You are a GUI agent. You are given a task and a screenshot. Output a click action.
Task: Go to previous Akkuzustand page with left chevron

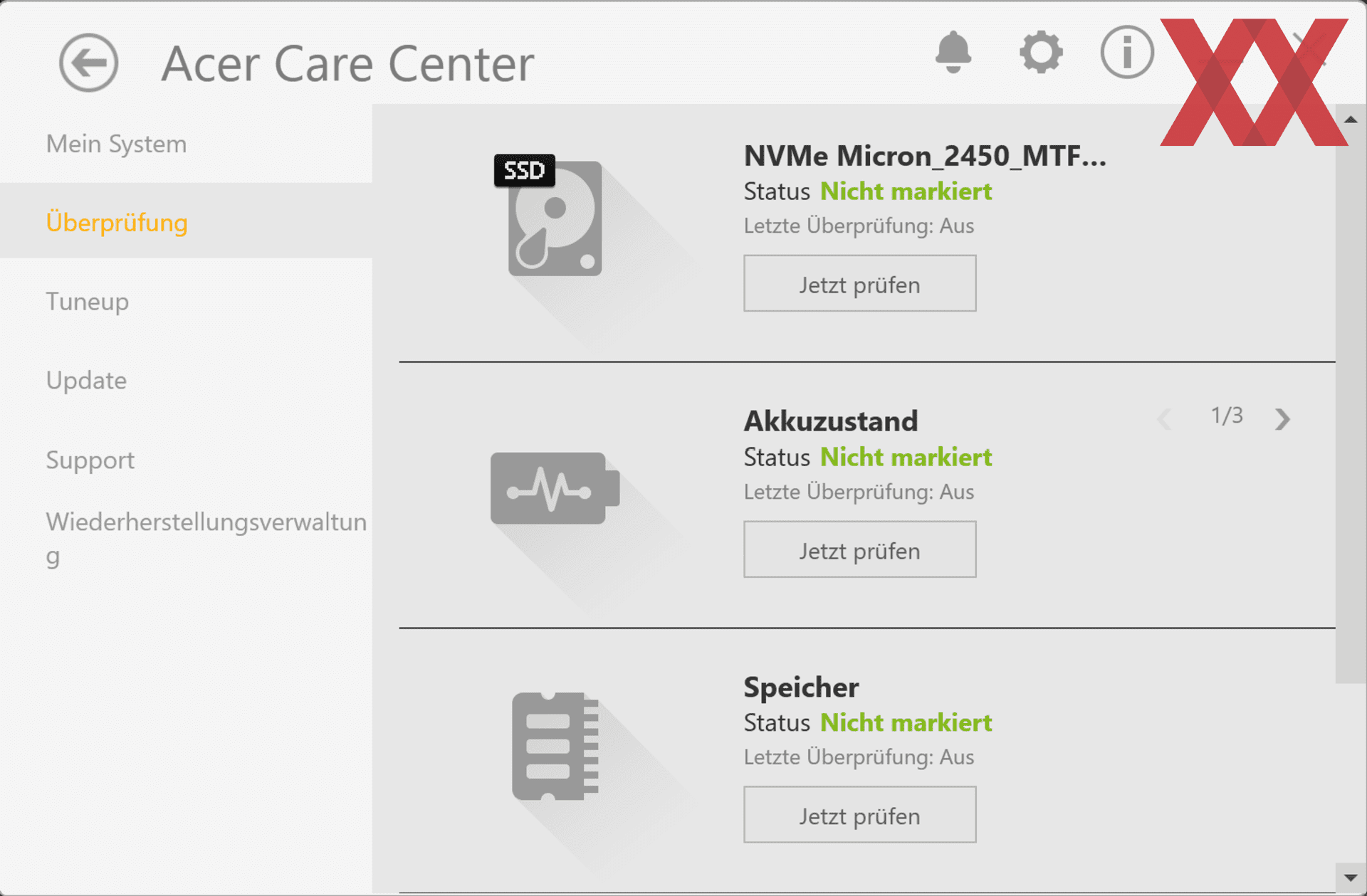[x=1165, y=418]
